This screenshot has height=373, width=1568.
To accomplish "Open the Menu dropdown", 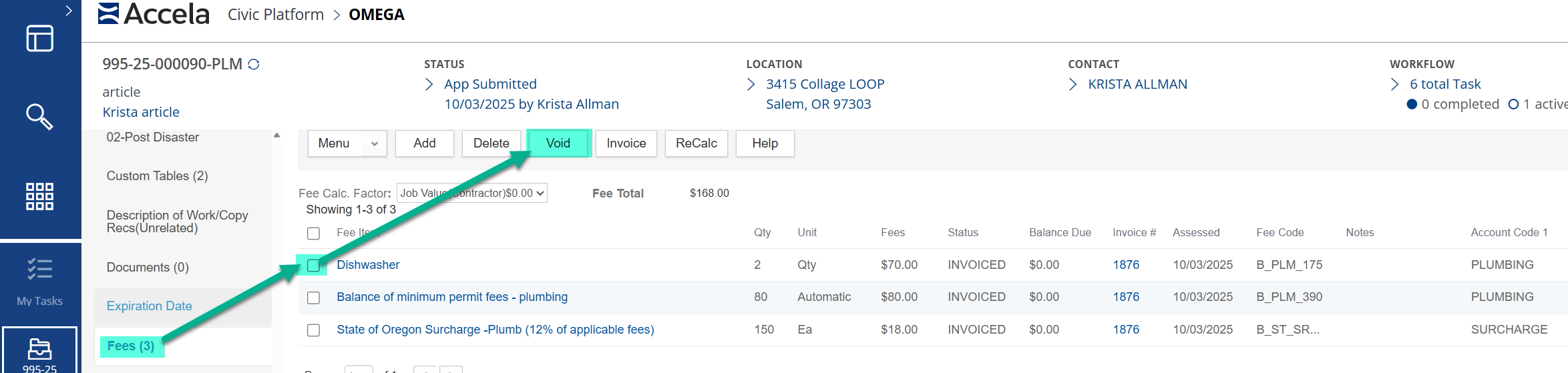I will [x=347, y=143].
